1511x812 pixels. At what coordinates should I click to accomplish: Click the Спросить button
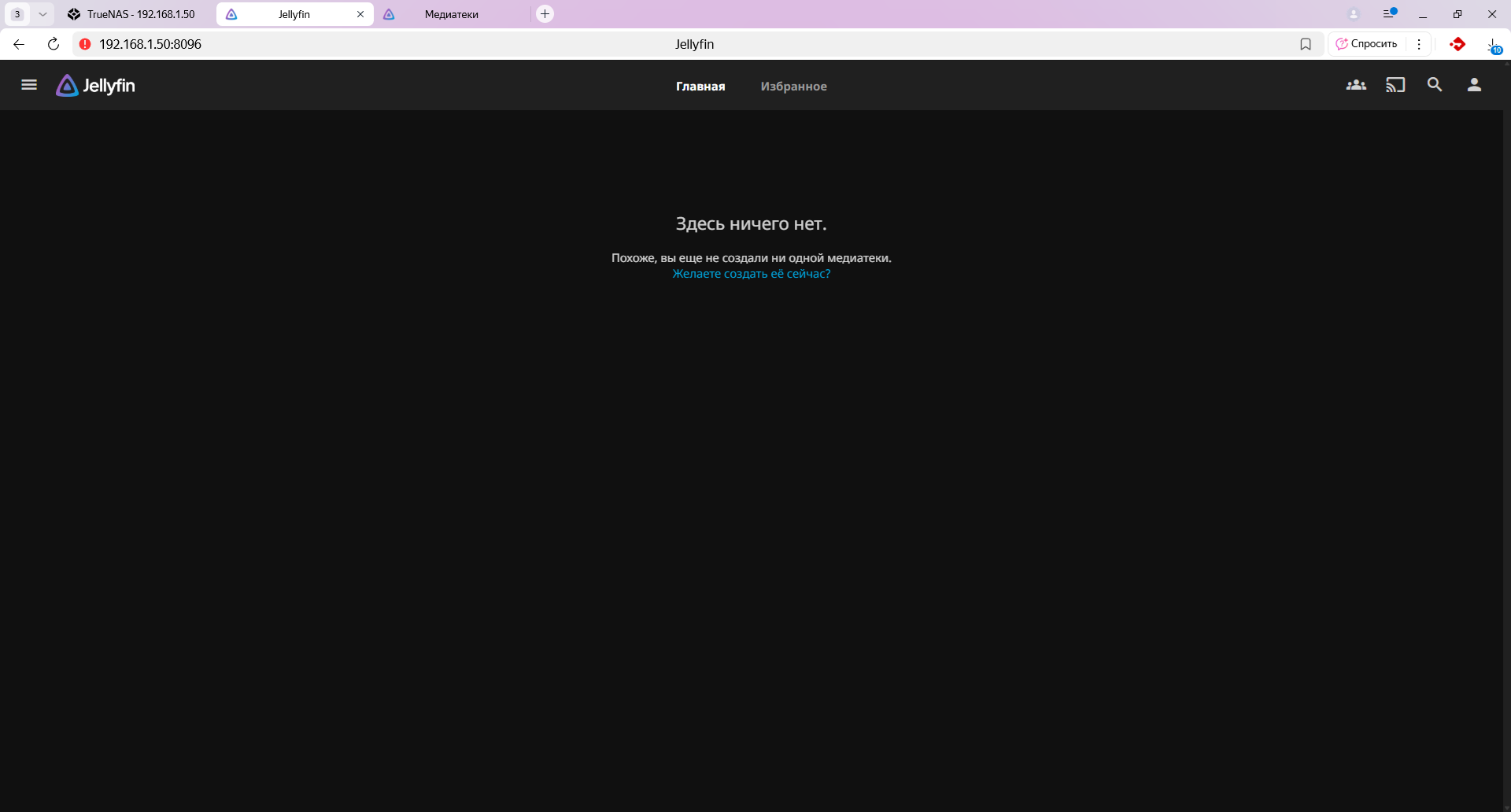[x=1368, y=44]
